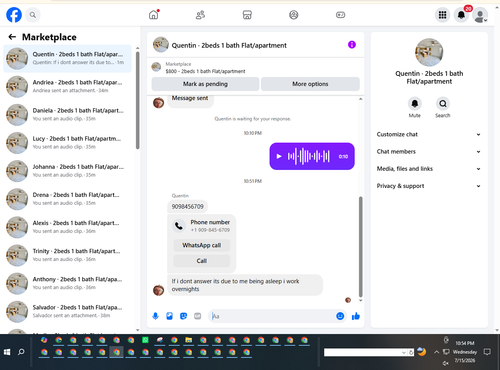This screenshot has height=370, width=500.
Task: Open the Drena conversation
Action: tap(67, 199)
